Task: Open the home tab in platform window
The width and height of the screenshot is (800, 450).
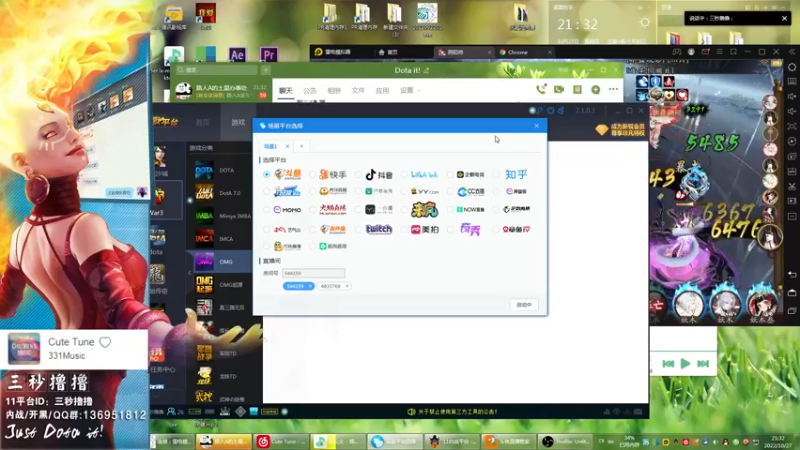Action: pos(203,122)
